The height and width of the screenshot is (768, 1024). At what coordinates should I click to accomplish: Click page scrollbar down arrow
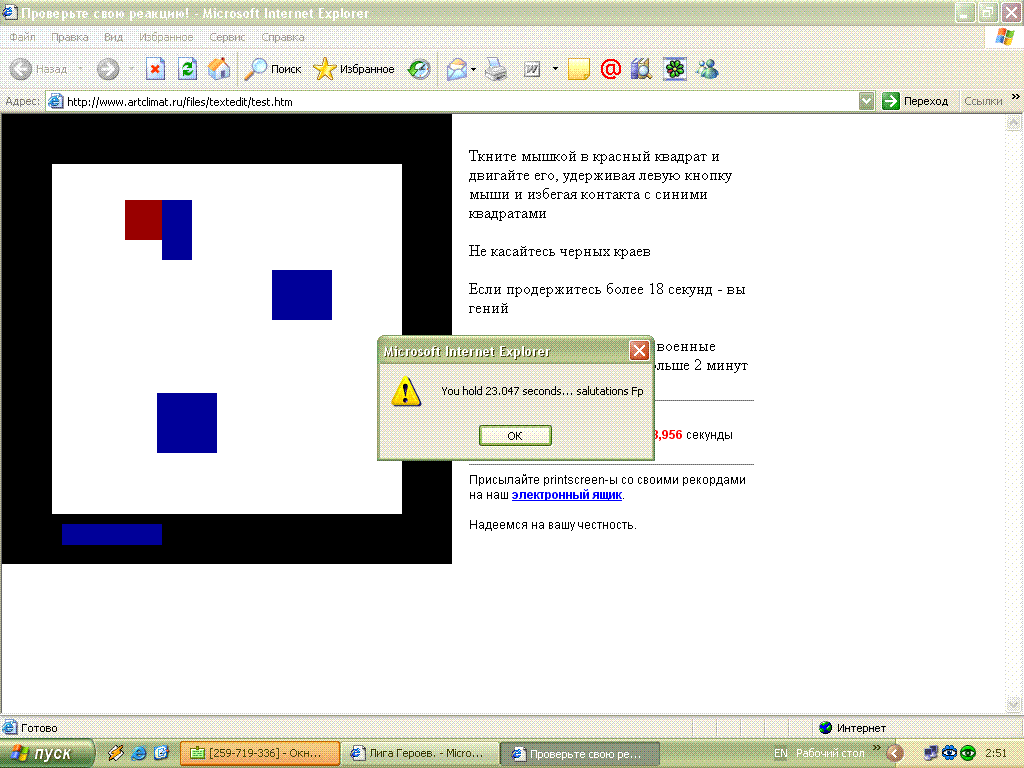[x=1014, y=704]
